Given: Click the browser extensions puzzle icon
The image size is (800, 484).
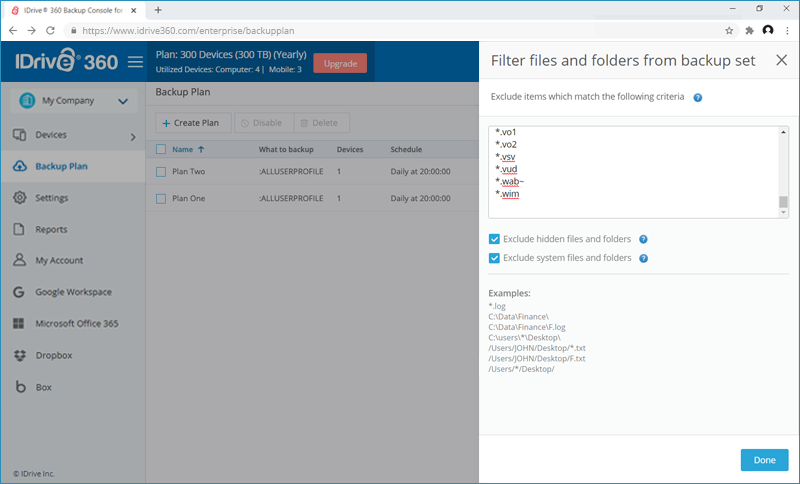Looking at the screenshot, I should pyautogui.click(x=747, y=31).
